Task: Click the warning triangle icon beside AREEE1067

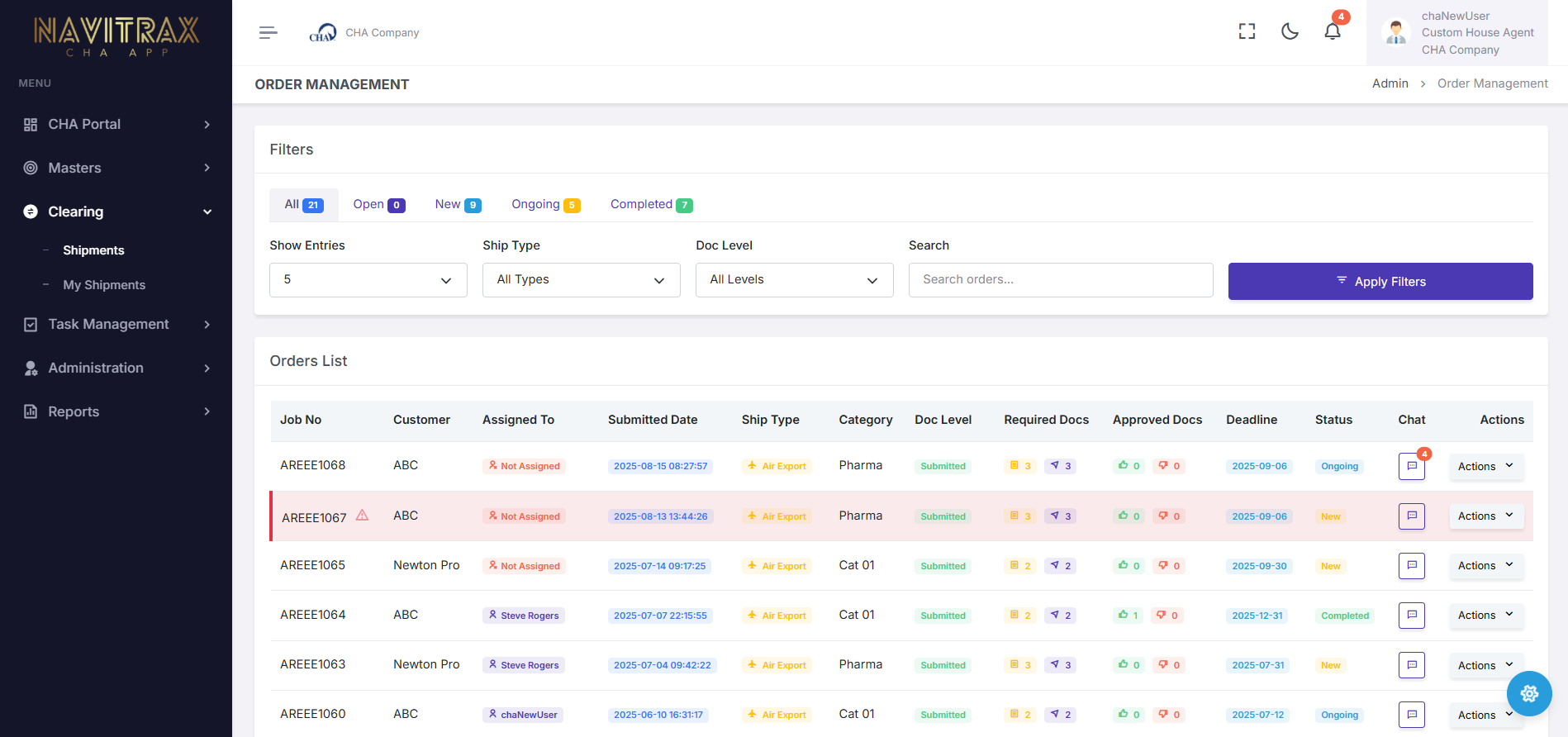Action: (362, 516)
